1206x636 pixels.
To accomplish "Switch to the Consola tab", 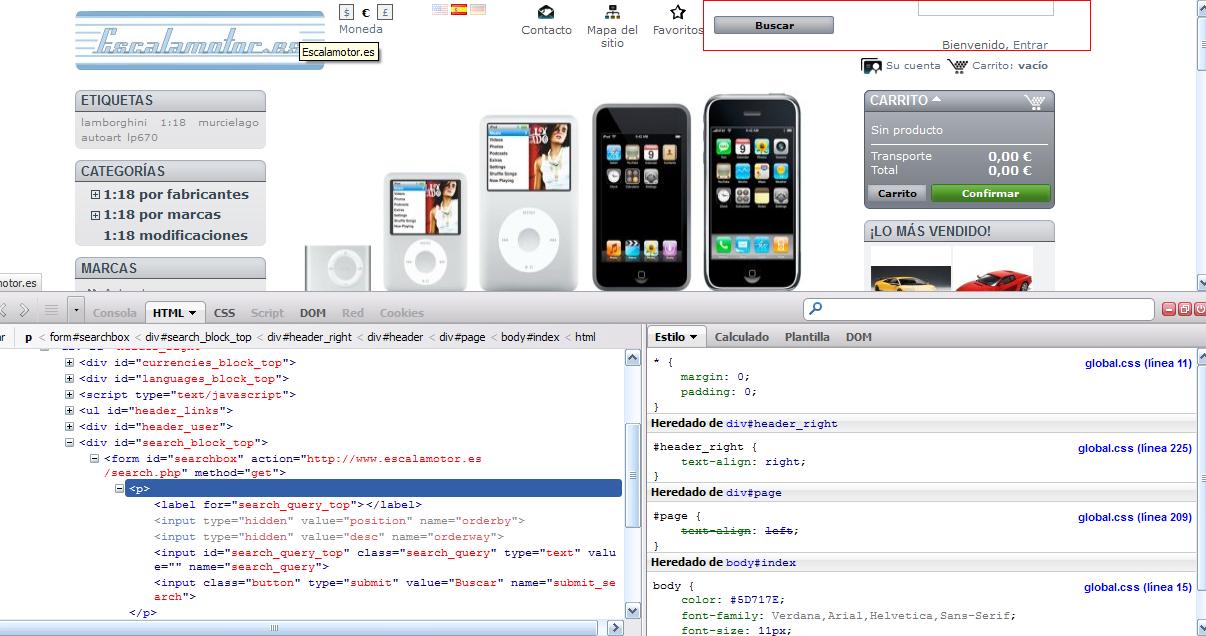I will (114, 313).
